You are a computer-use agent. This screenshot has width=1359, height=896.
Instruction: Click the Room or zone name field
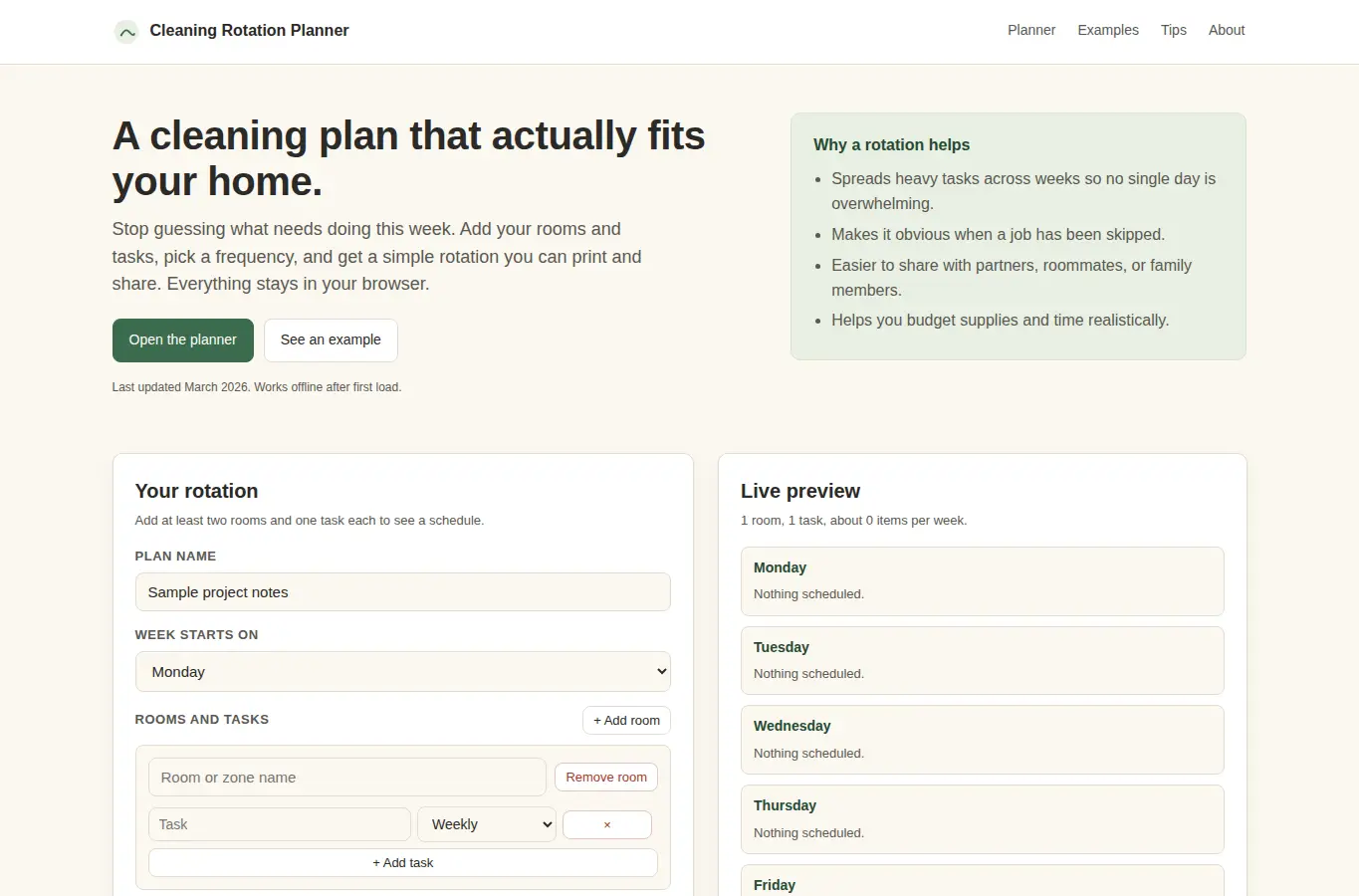tap(347, 777)
